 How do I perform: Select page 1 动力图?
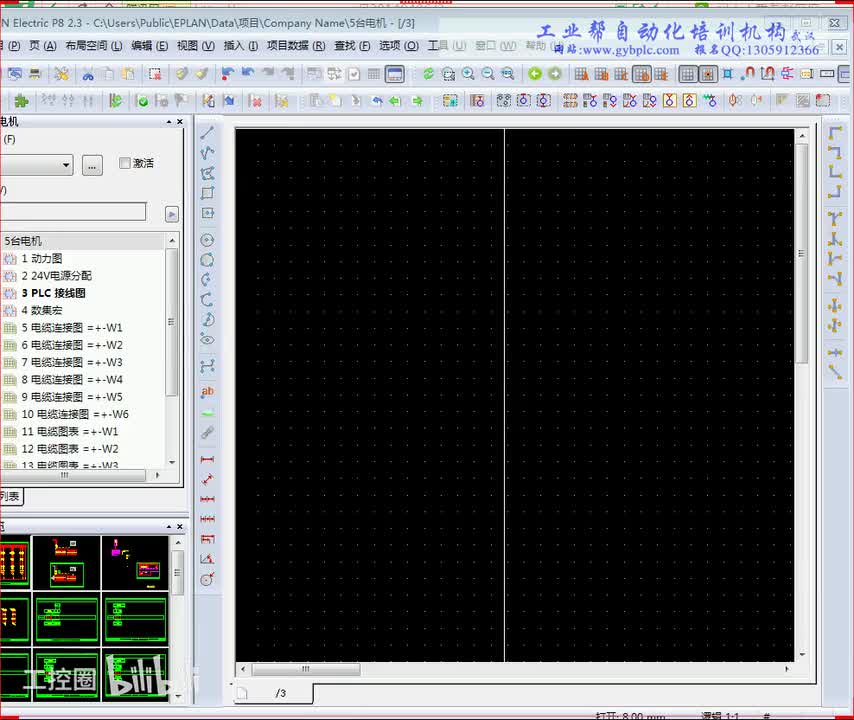41,259
